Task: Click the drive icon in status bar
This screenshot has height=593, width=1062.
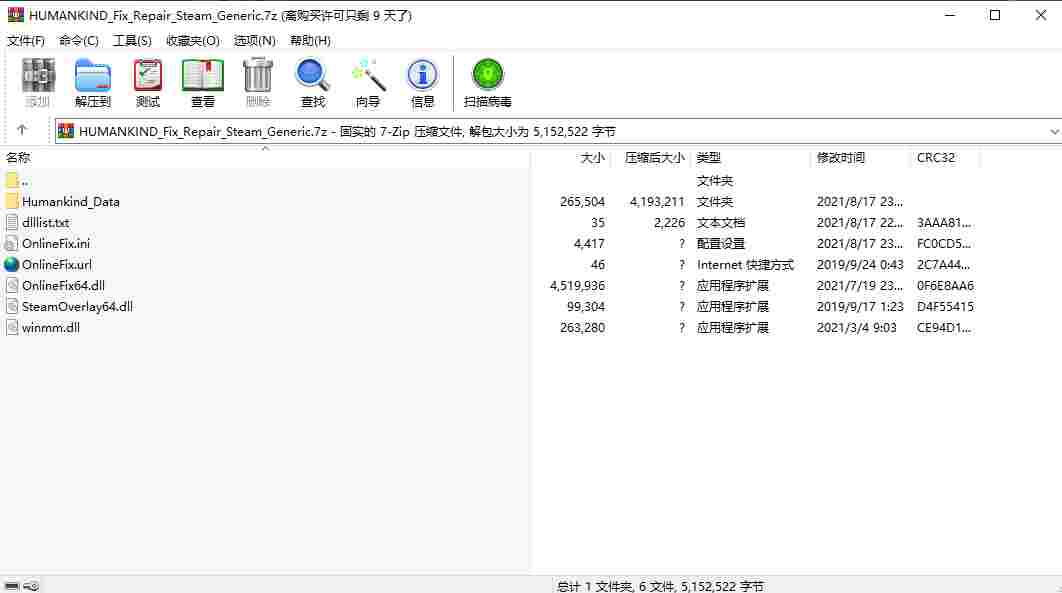Action: click(x=12, y=586)
